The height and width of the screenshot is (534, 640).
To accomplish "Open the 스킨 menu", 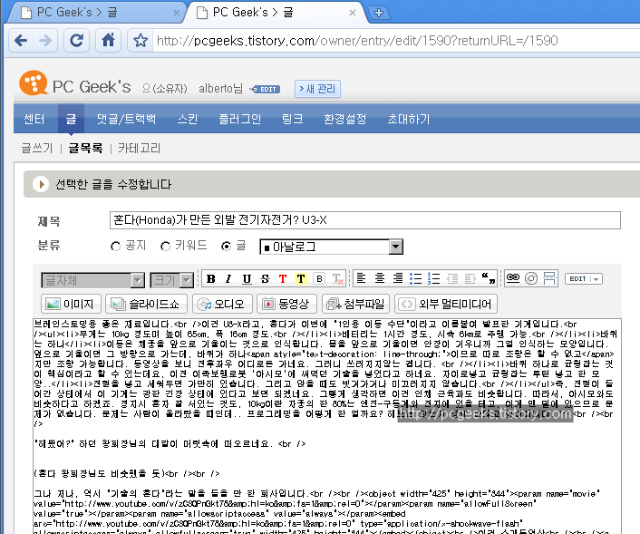I will (188, 119).
